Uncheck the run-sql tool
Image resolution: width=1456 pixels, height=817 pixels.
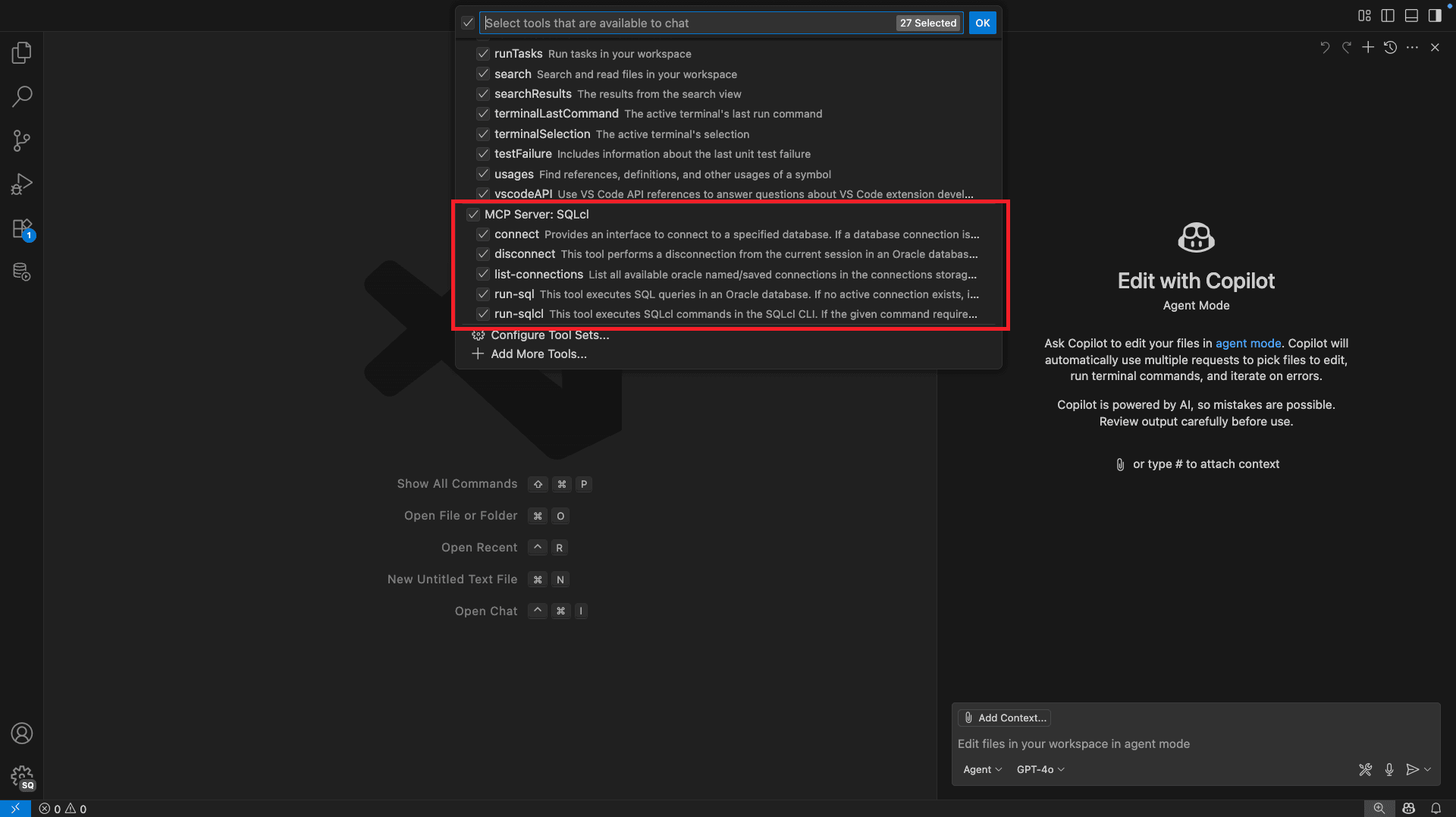(483, 294)
